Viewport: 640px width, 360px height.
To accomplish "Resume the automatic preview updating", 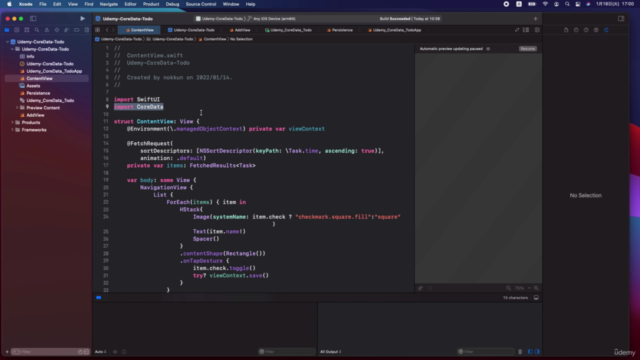I will 528,49.
